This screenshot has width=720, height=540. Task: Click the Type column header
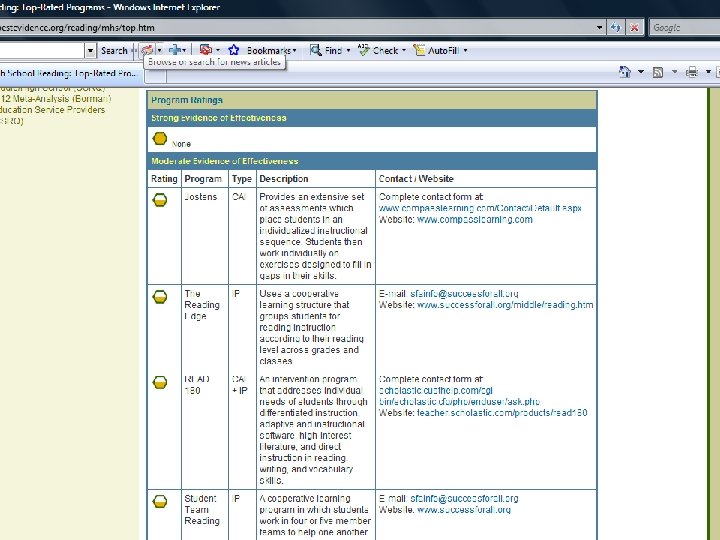(242, 179)
